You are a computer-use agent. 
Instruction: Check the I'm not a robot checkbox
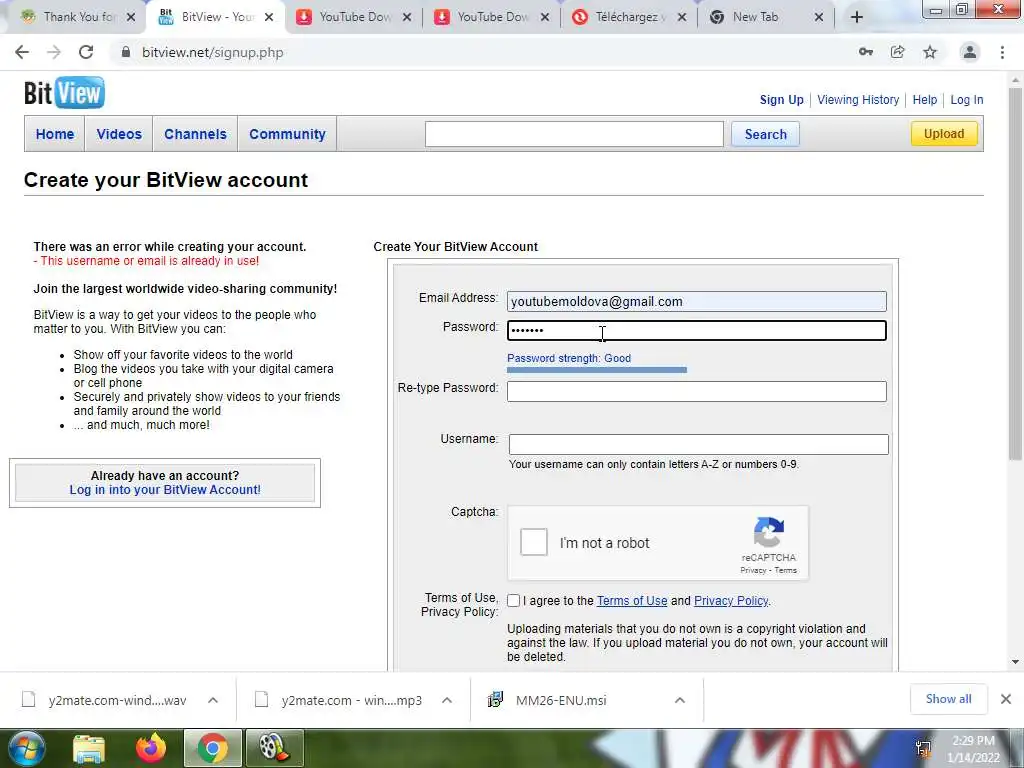(x=534, y=543)
